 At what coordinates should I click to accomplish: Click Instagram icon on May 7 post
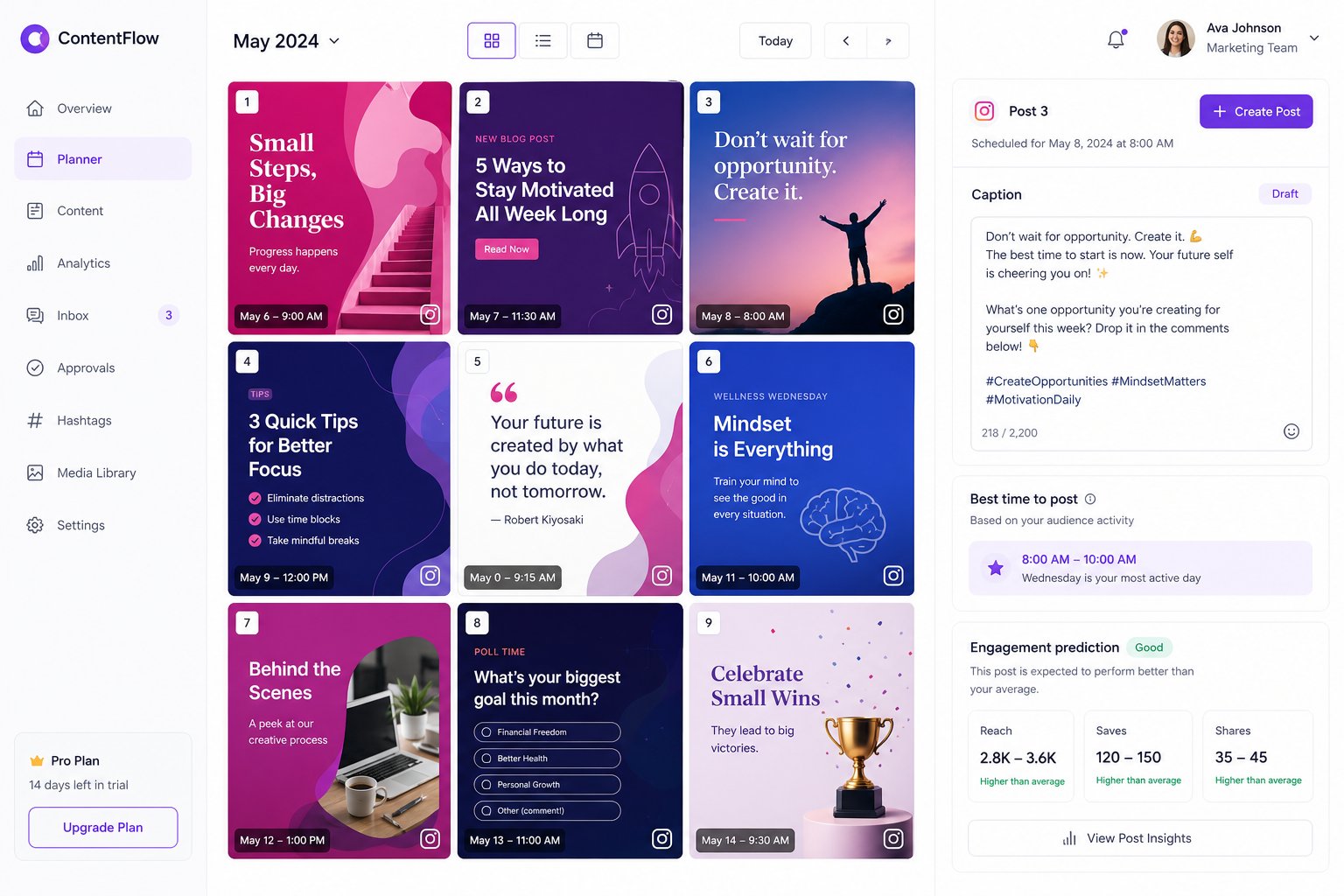coord(662,314)
